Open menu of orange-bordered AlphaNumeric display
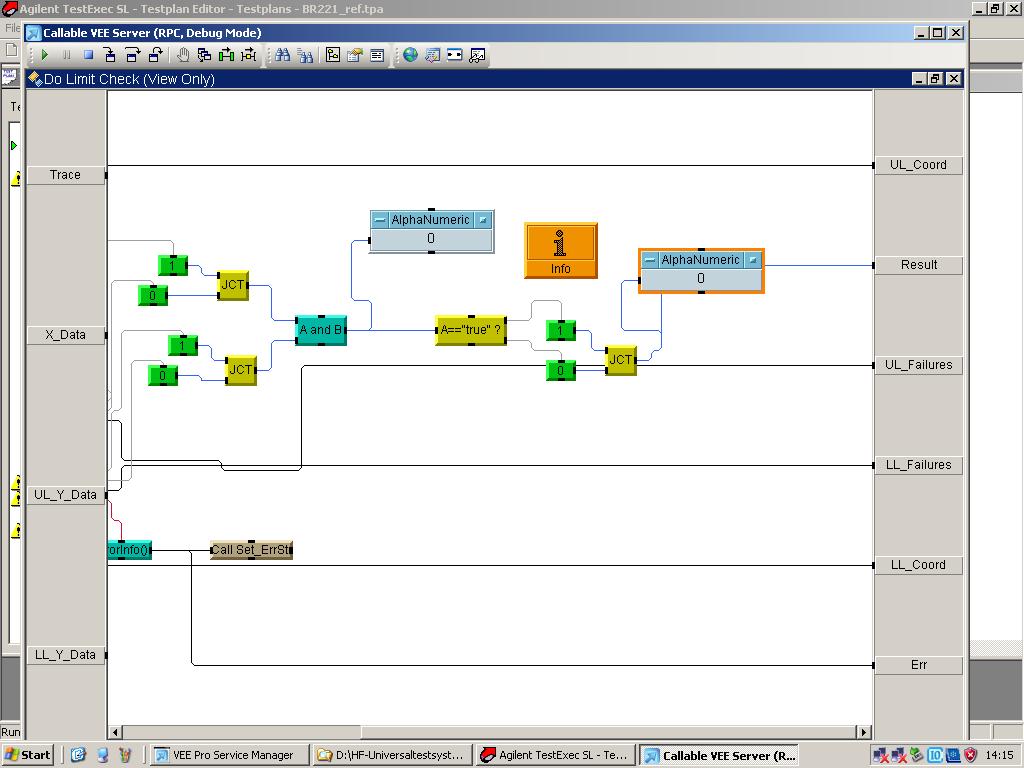This screenshot has width=1024, height=768. (753, 260)
